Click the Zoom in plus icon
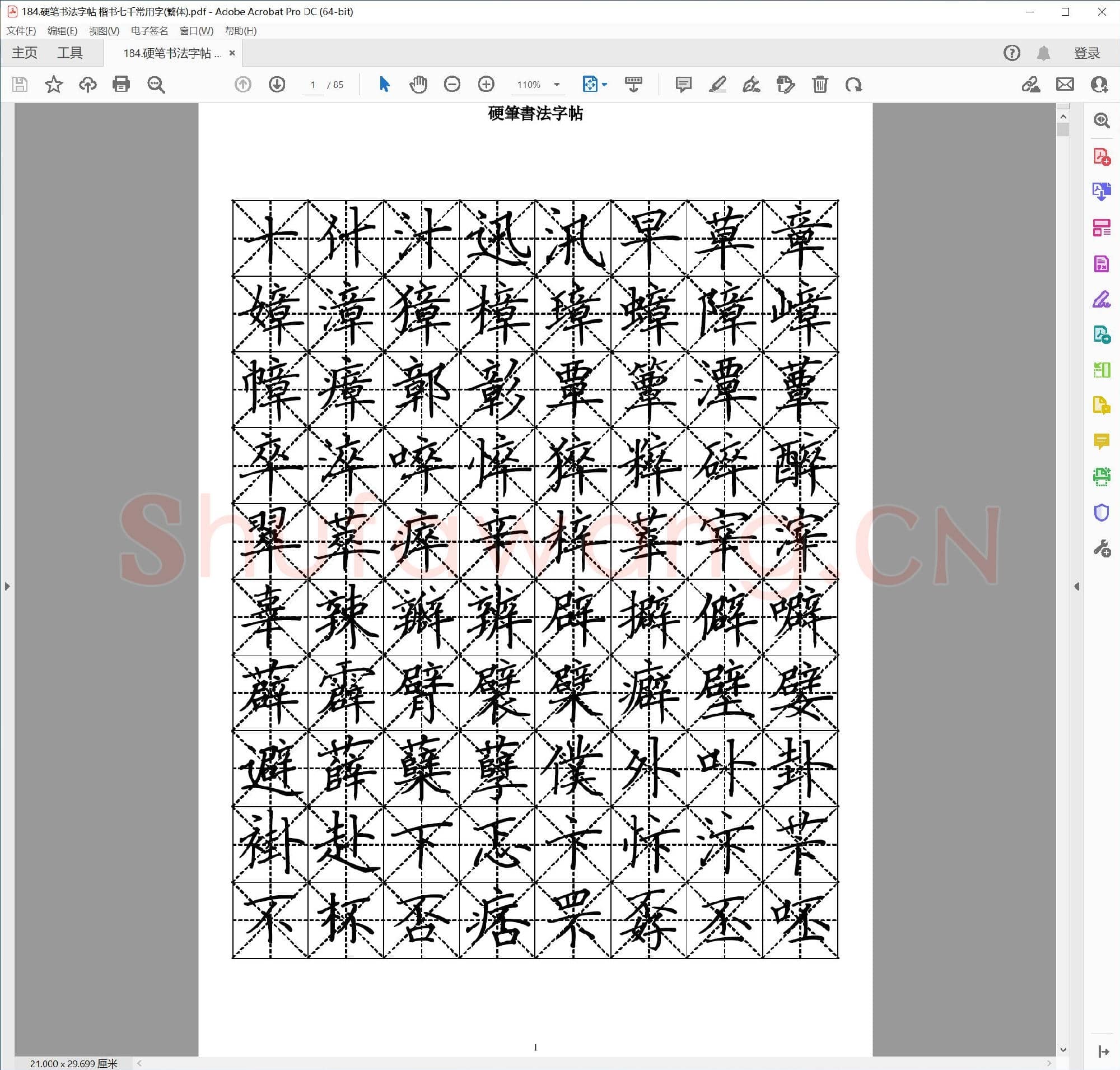This screenshot has width=1120, height=1070. click(x=486, y=85)
